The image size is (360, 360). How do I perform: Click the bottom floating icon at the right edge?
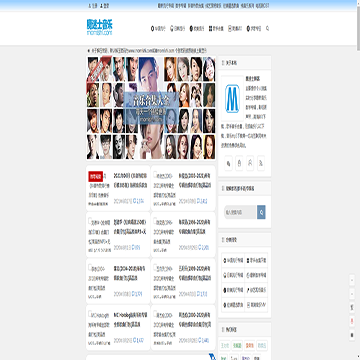pos(352,335)
